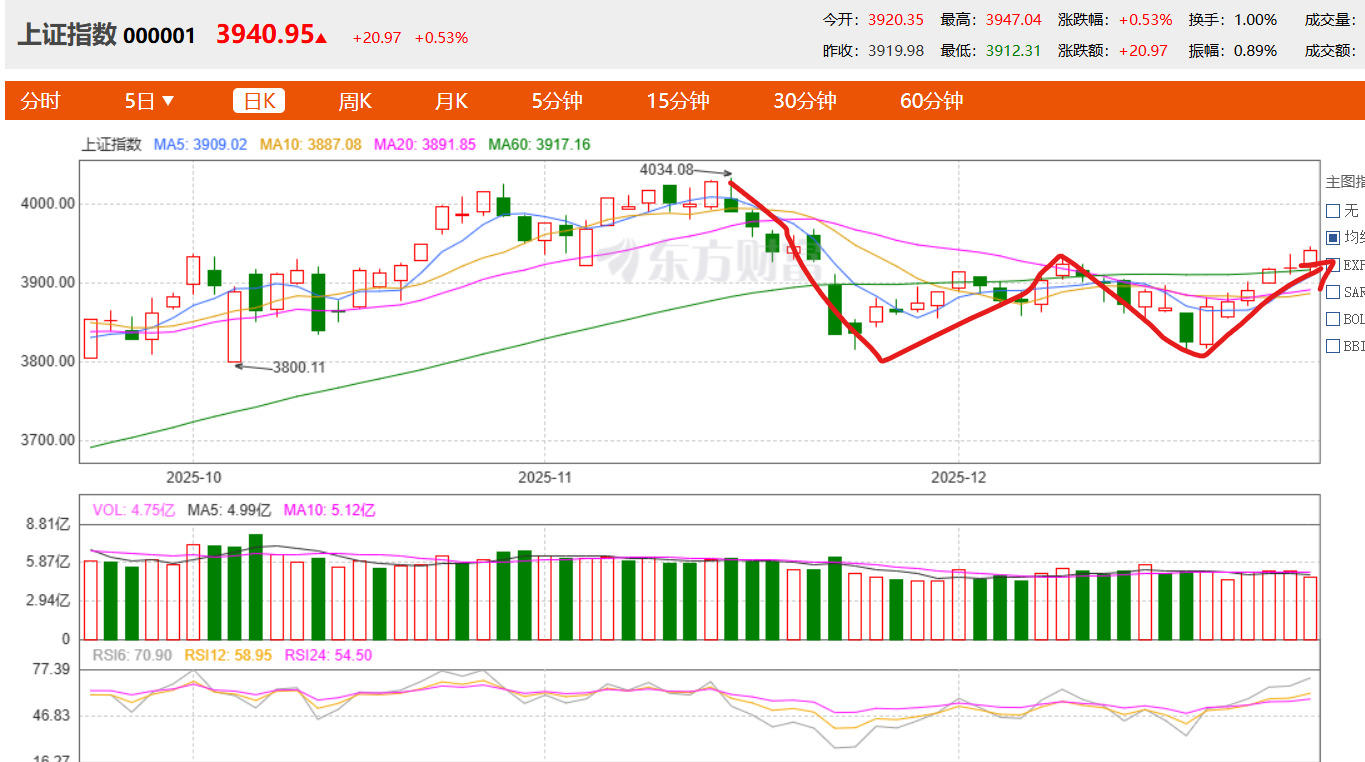
Task: Click the 最高 value 3947.04
Action: 1013,19
